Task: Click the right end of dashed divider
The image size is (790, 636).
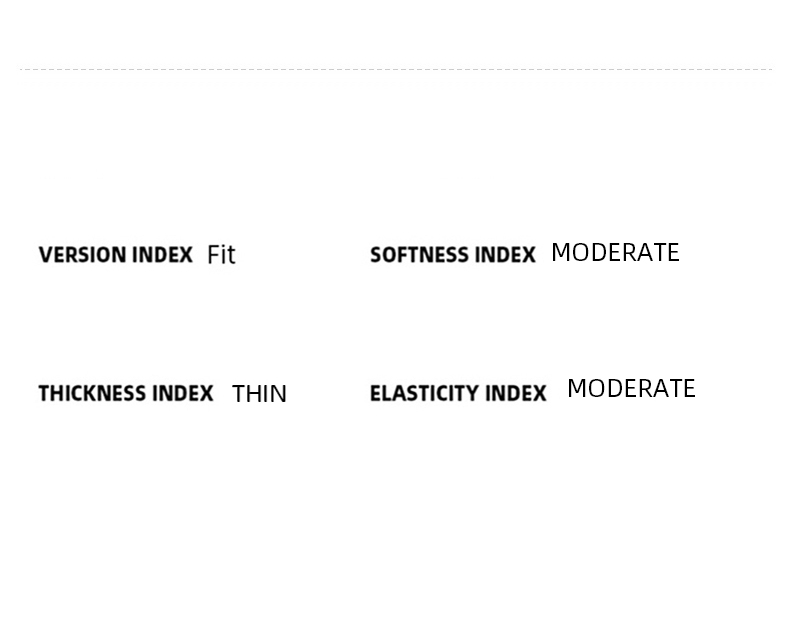Action: click(x=769, y=69)
